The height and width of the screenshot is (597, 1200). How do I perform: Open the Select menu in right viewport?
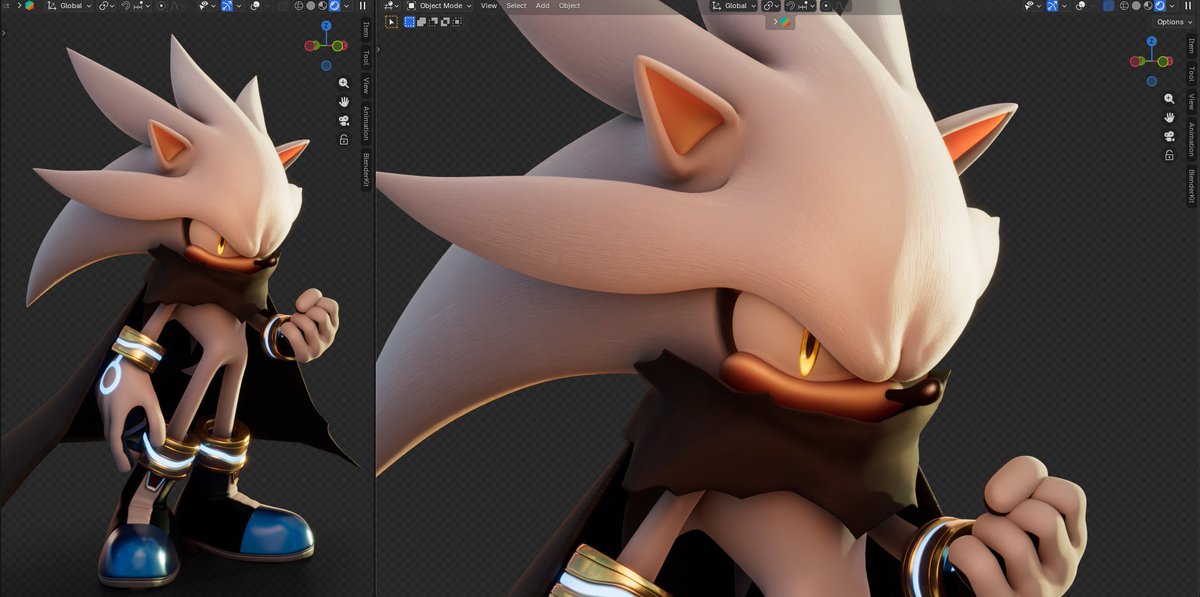pyautogui.click(x=516, y=6)
